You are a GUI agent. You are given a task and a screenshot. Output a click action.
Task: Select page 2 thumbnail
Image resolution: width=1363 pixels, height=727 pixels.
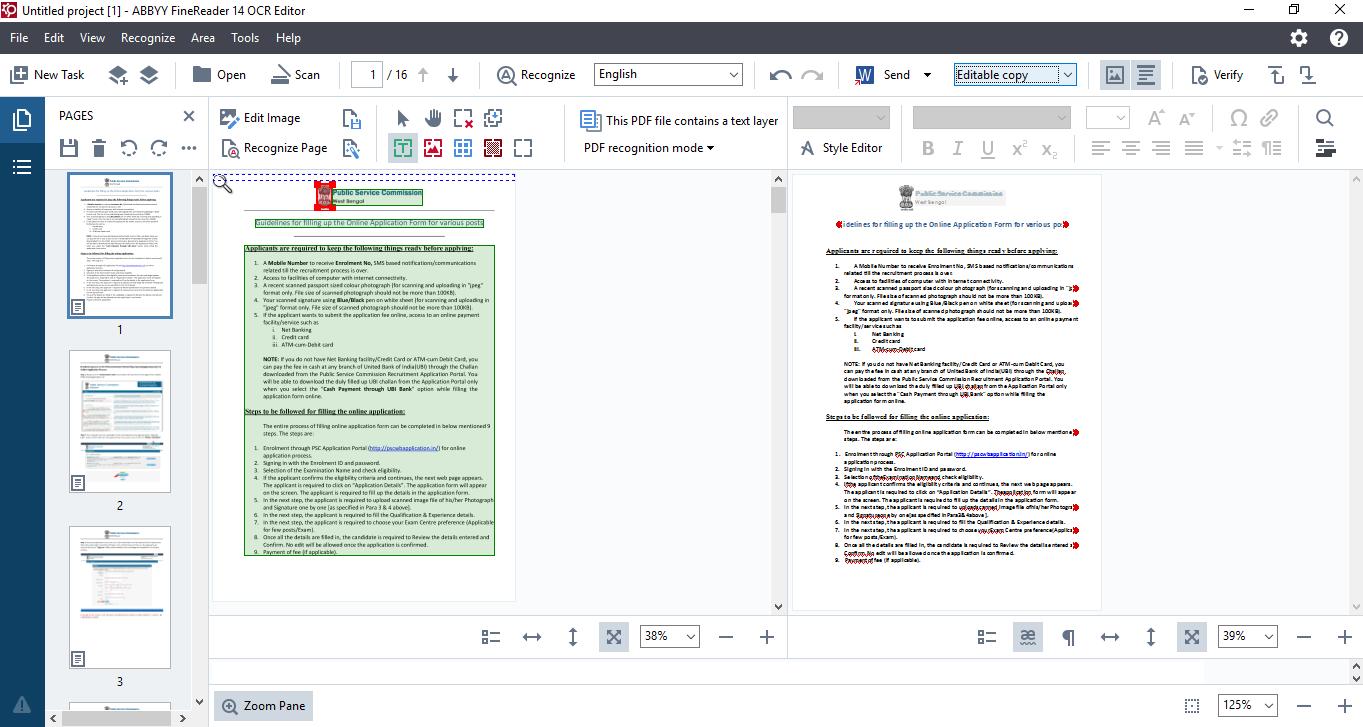pyautogui.click(x=120, y=422)
